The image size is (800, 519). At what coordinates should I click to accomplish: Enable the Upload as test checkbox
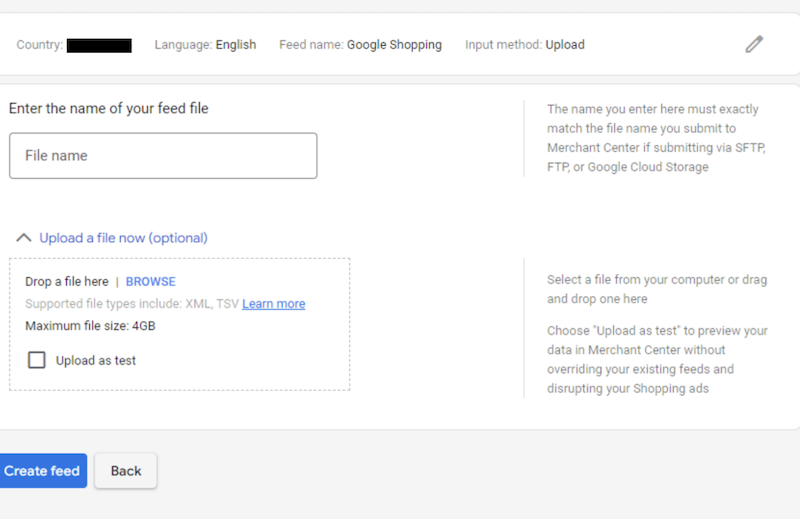[x=37, y=360]
